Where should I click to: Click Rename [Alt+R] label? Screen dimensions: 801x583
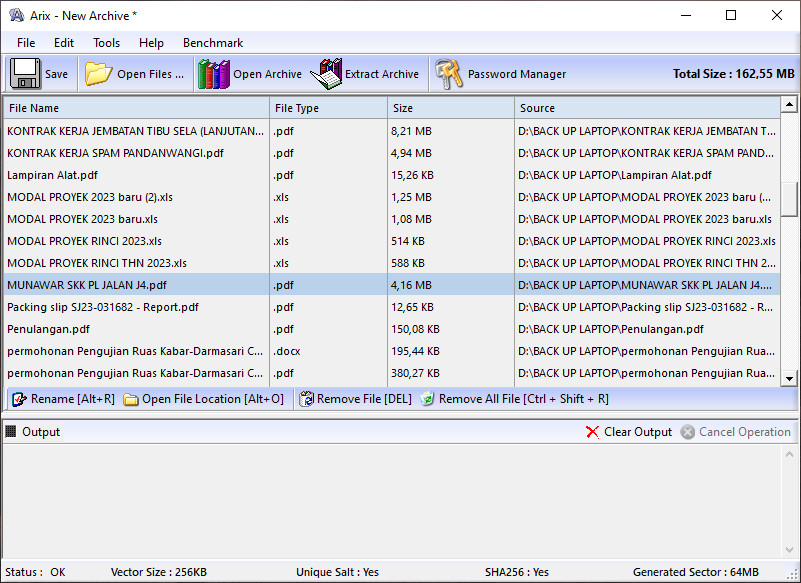(73, 399)
